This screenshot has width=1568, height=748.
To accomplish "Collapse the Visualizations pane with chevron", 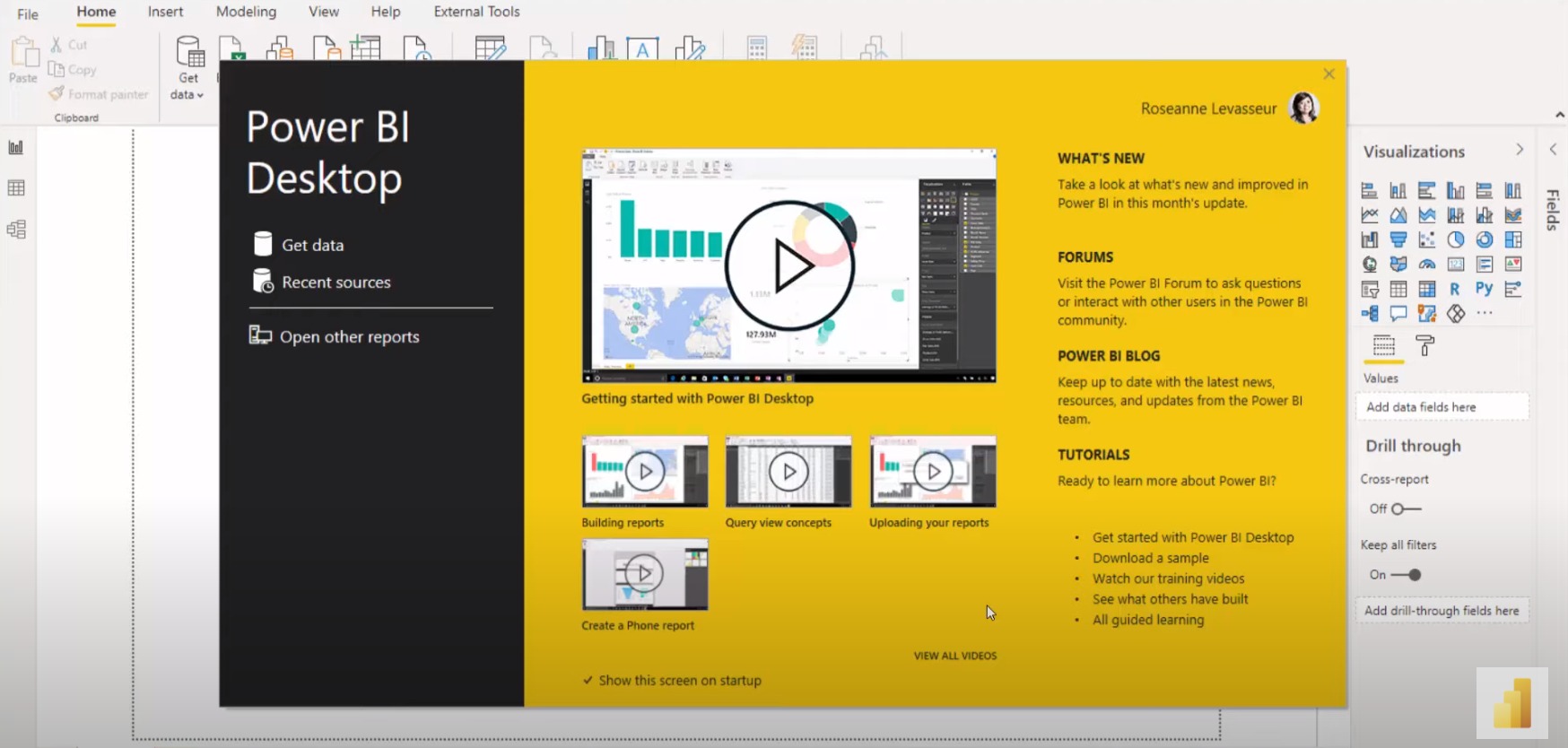I will pos(1520,150).
